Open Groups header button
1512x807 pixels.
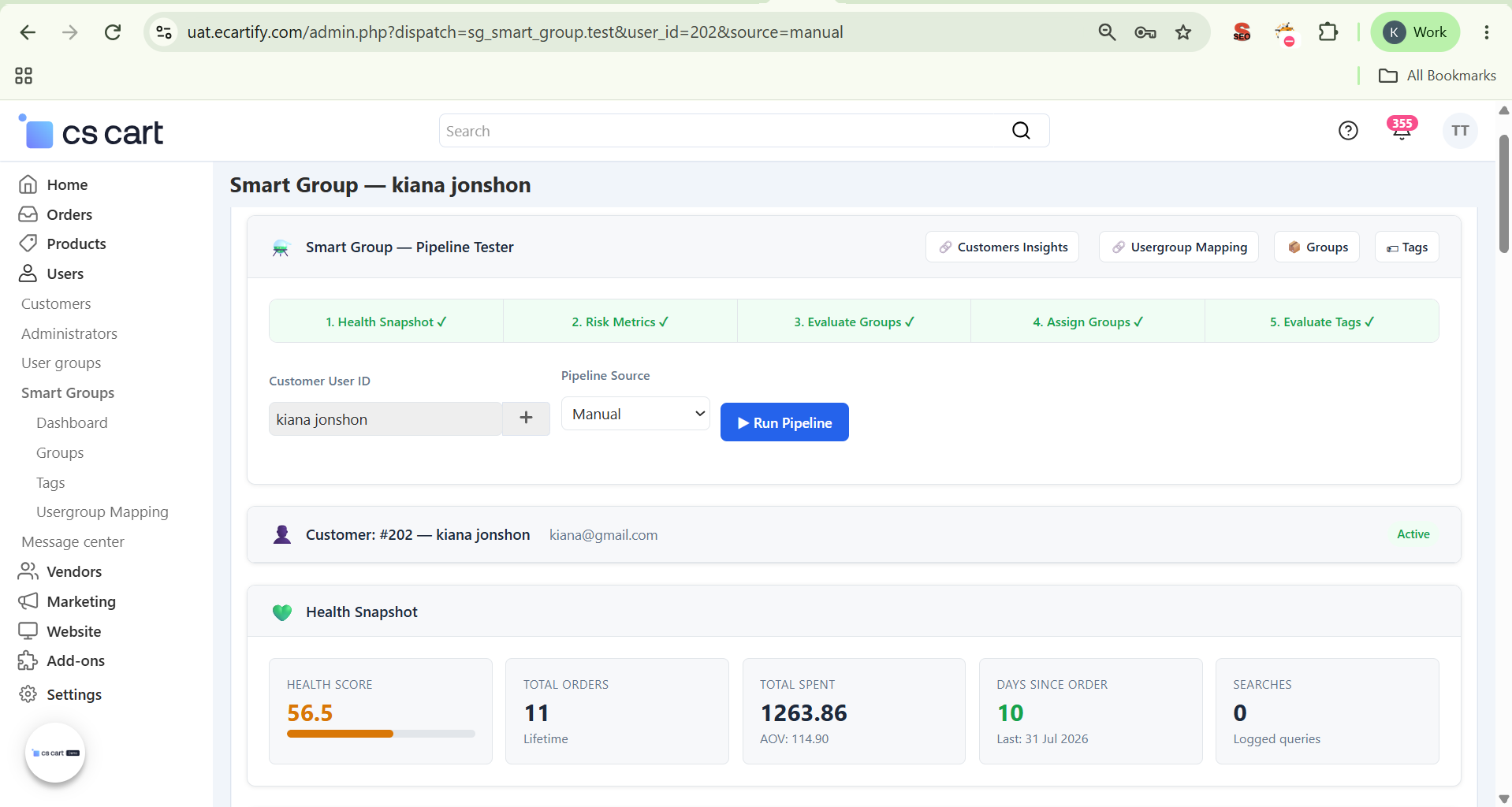pyautogui.click(x=1317, y=247)
